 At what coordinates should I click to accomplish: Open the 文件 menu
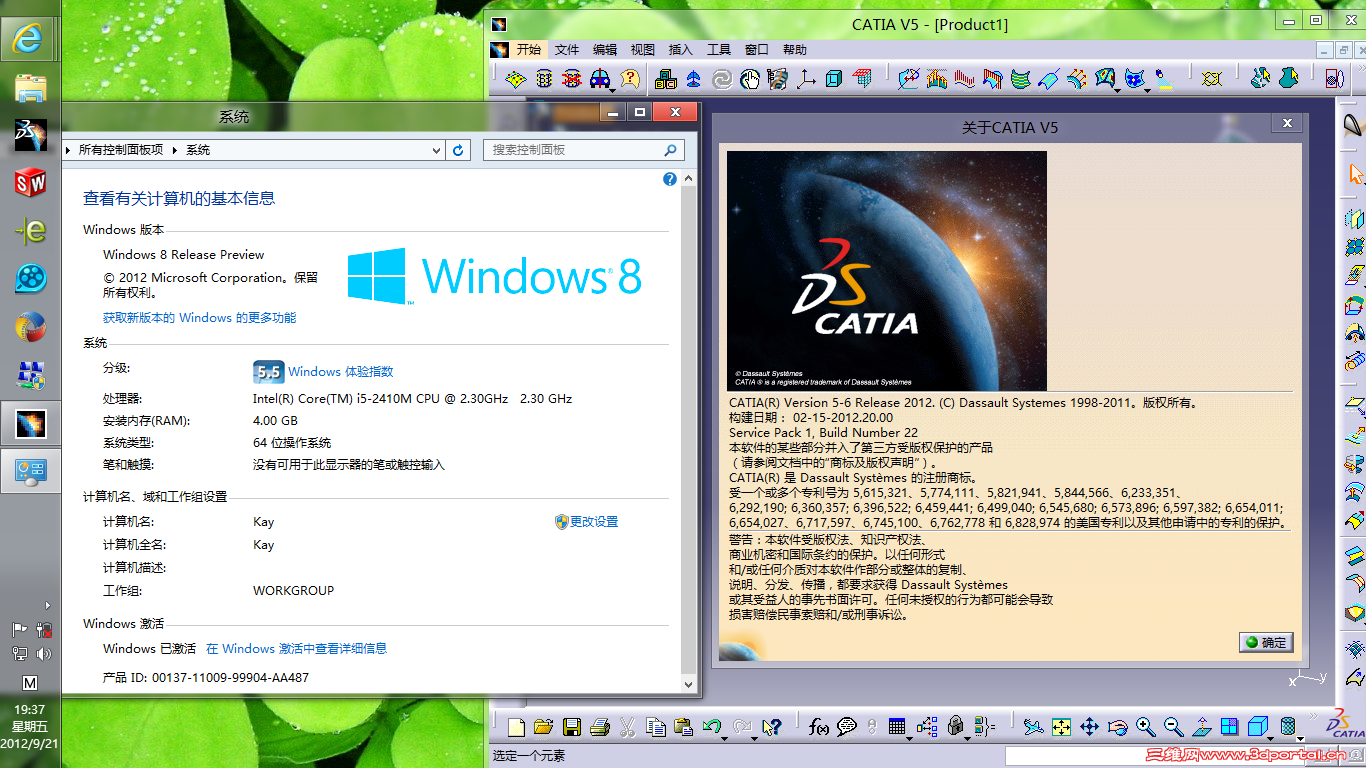(567, 50)
